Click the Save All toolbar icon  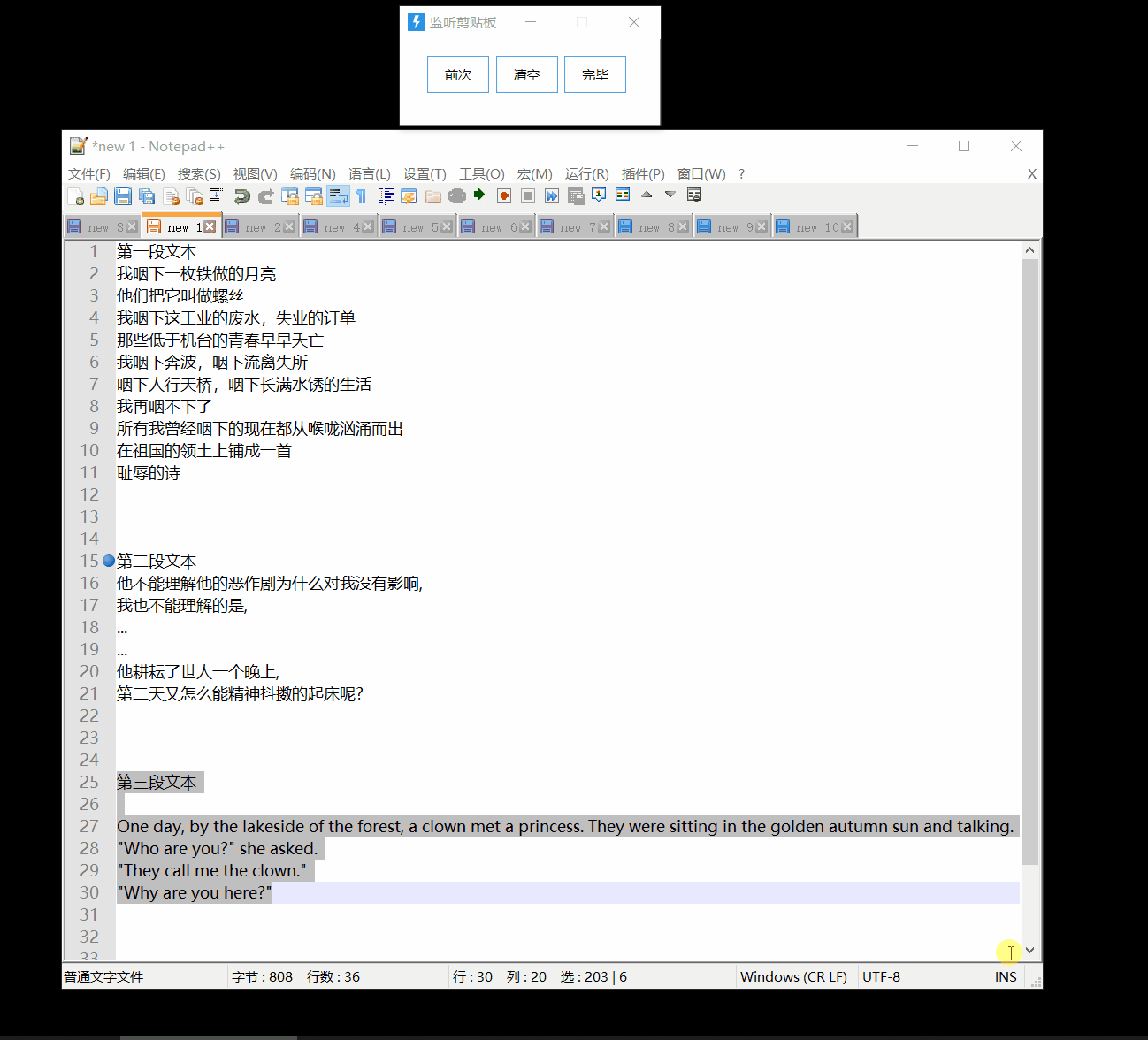(x=147, y=195)
